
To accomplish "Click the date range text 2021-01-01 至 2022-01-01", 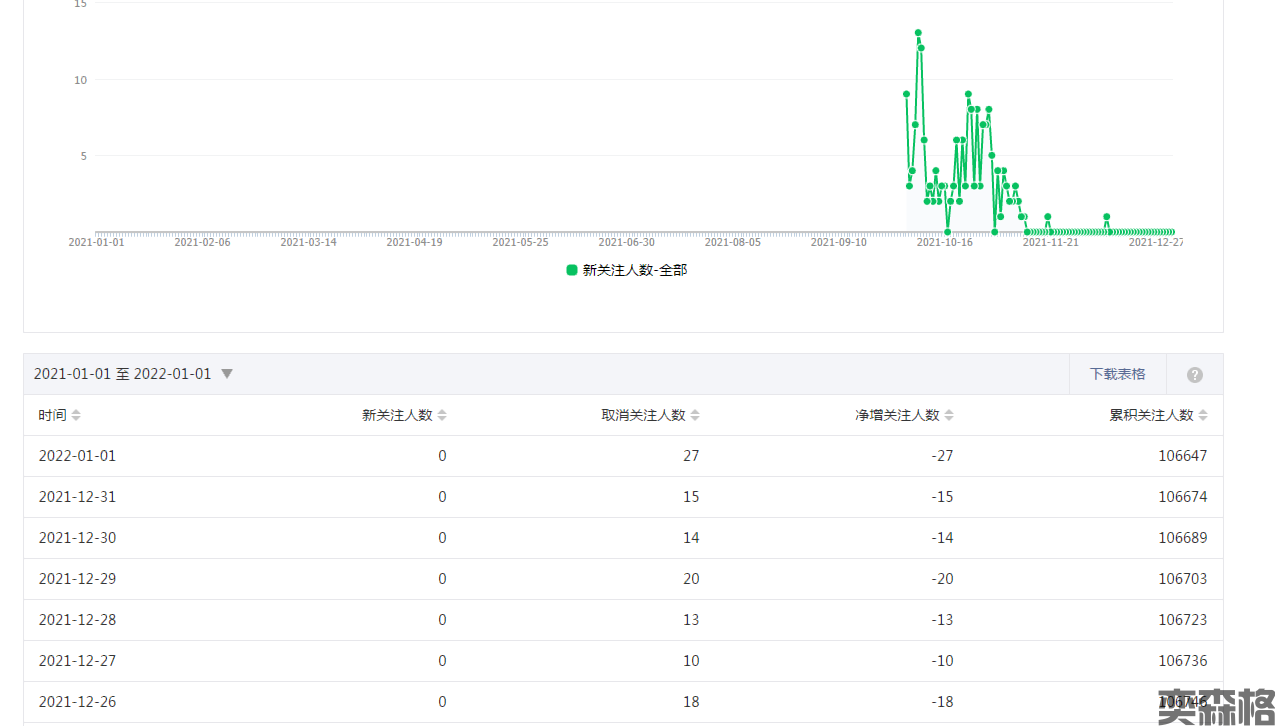I will click(x=122, y=374).
